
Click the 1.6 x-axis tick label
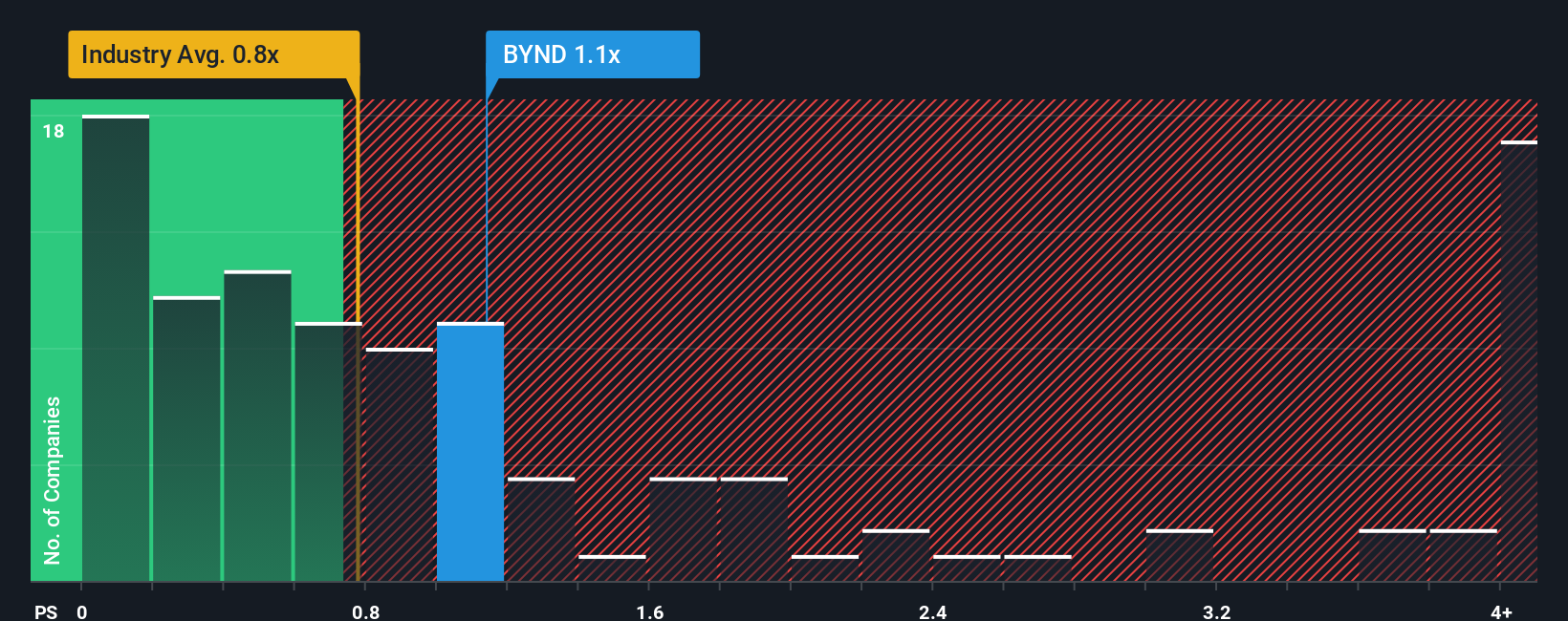pyautogui.click(x=650, y=612)
